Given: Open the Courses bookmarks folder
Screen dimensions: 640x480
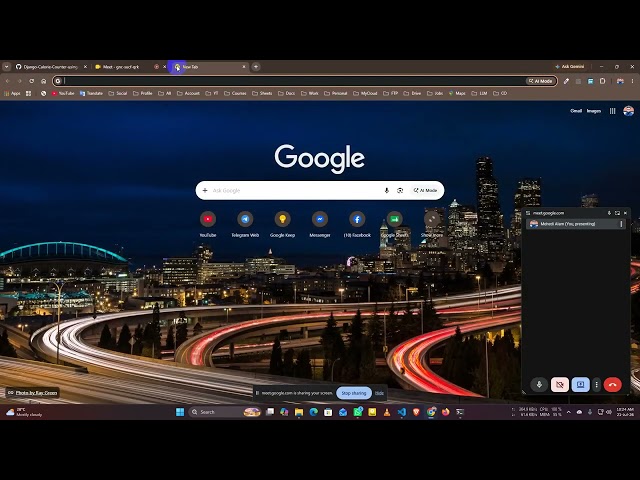Looking at the screenshot, I should click(235, 93).
